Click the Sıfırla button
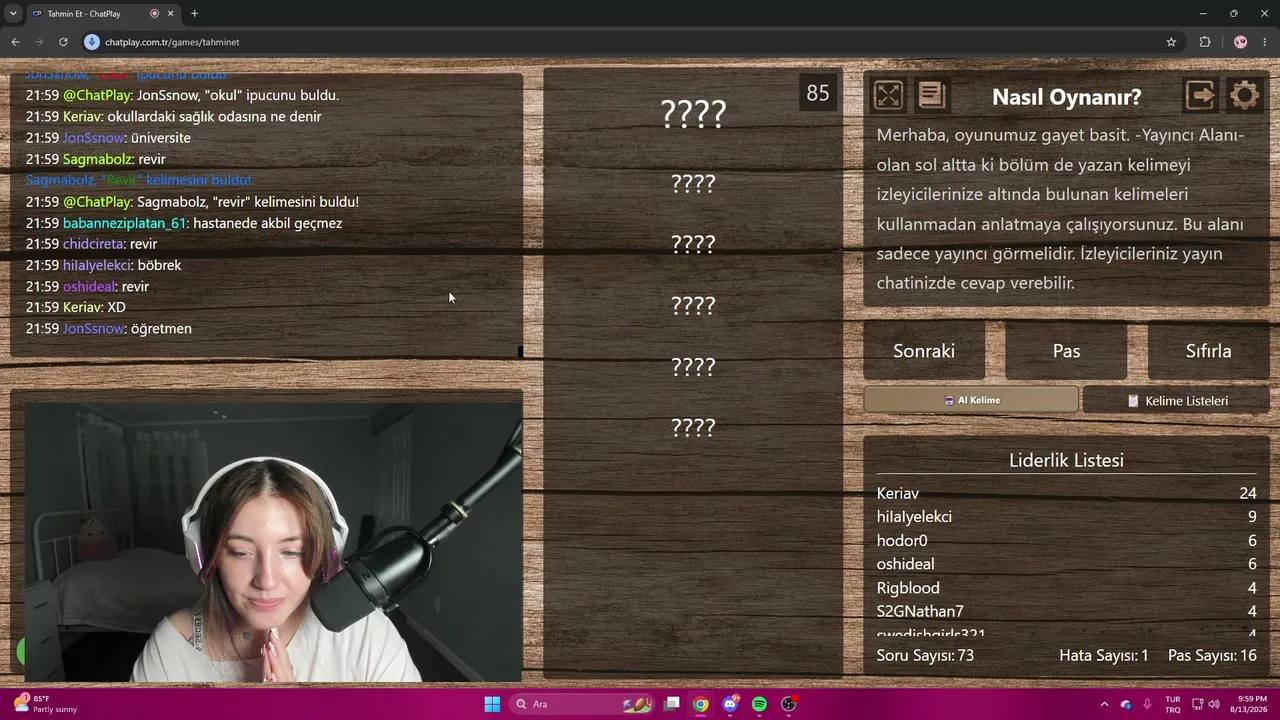Screen dimensions: 1280x720 click(1208, 351)
